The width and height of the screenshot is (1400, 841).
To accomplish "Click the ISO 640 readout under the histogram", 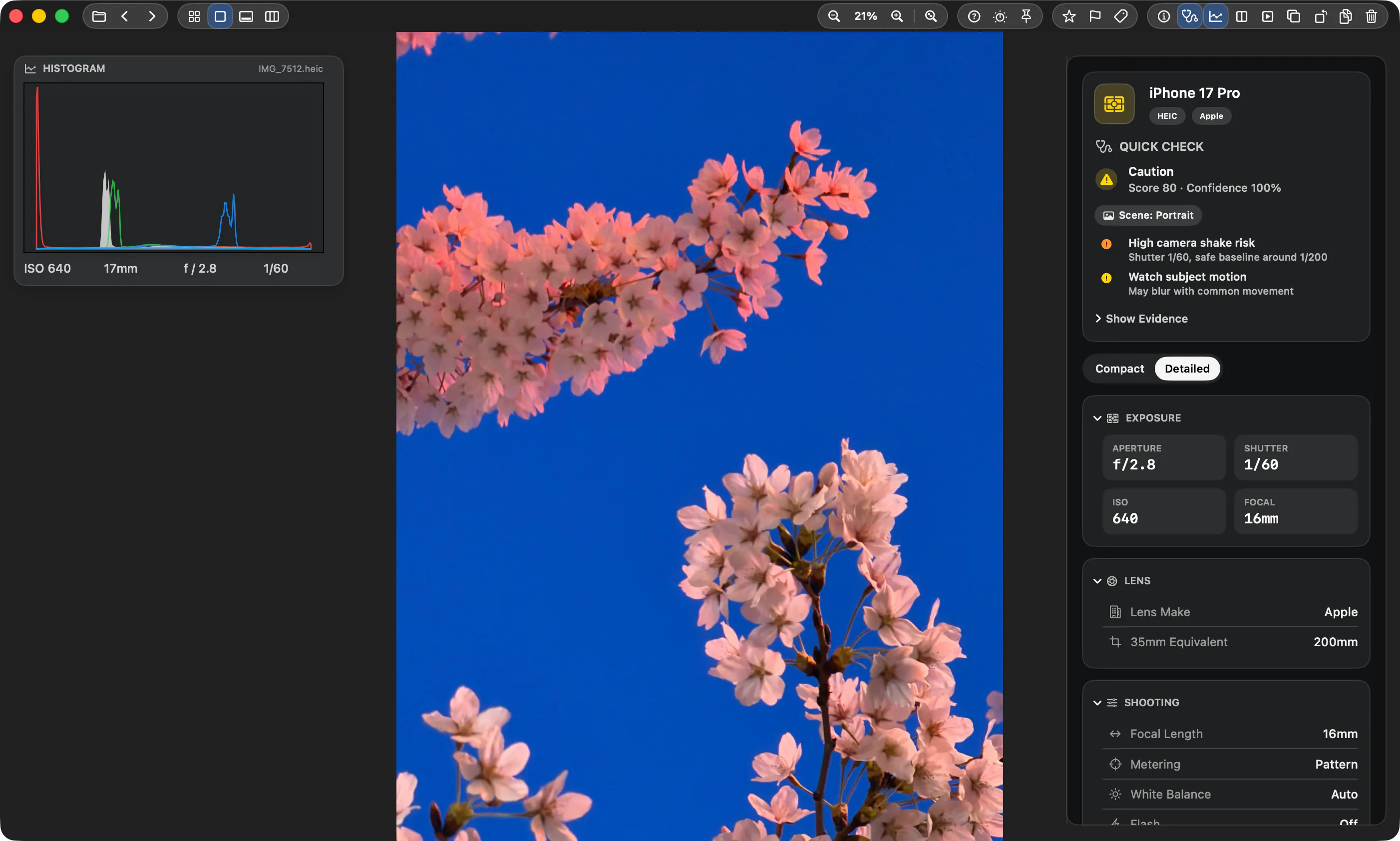I will 47,269.
